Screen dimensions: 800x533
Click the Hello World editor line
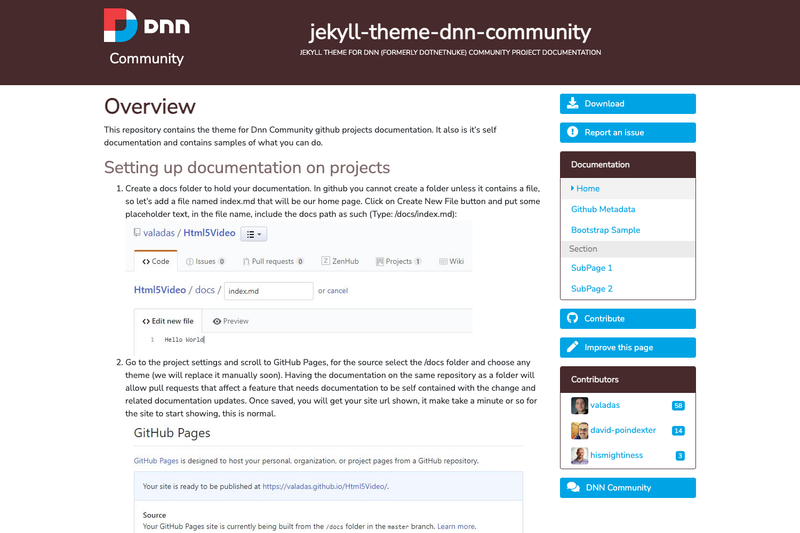[184, 340]
